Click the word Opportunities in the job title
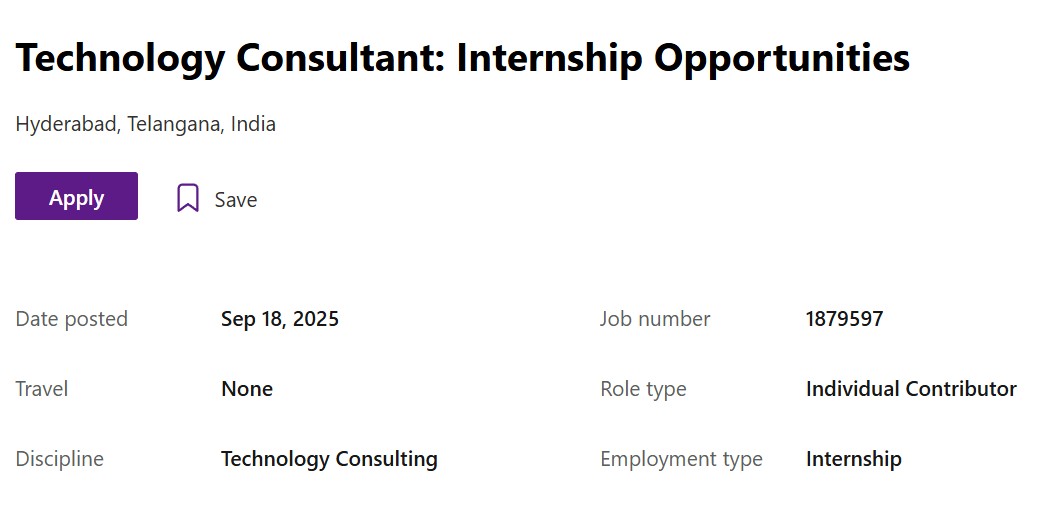This screenshot has height=511, width=1054. [x=782, y=58]
